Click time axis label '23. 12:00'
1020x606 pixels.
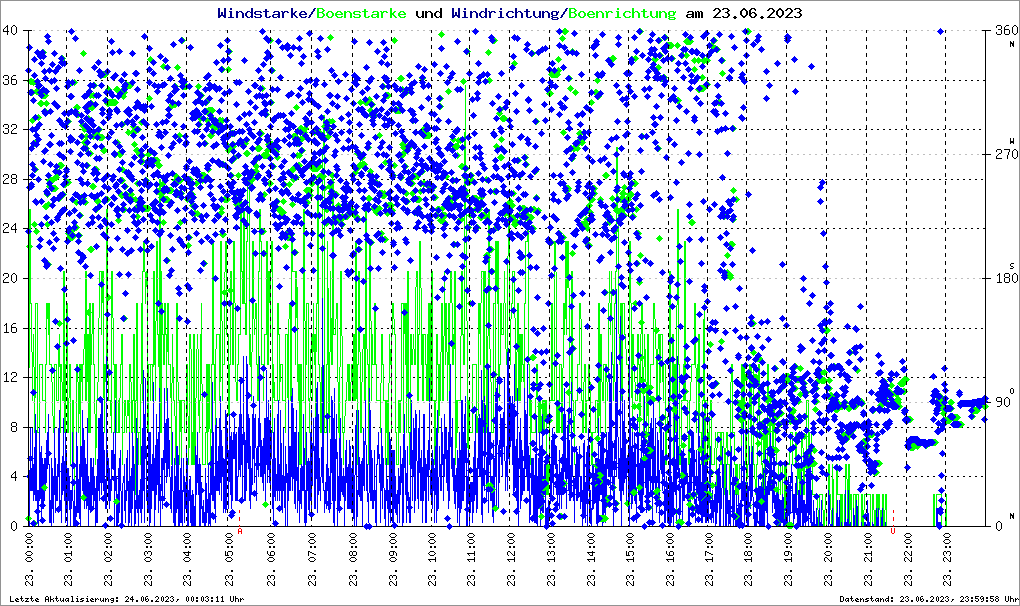click(511, 559)
